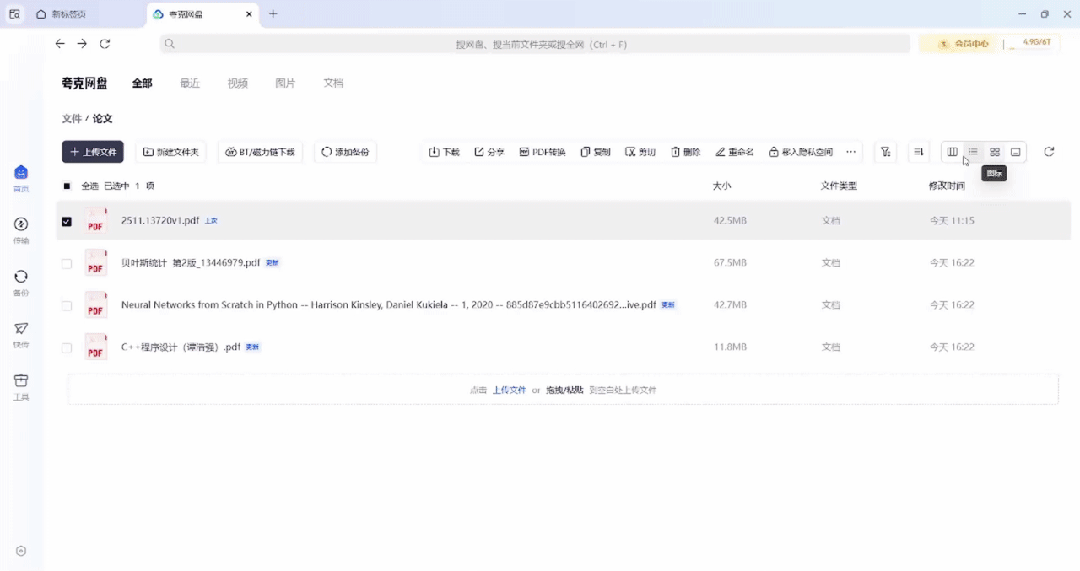Image resolution: width=1080 pixels, height=571 pixels.
Task: Switch to the 视频 tab
Action: [x=238, y=83]
